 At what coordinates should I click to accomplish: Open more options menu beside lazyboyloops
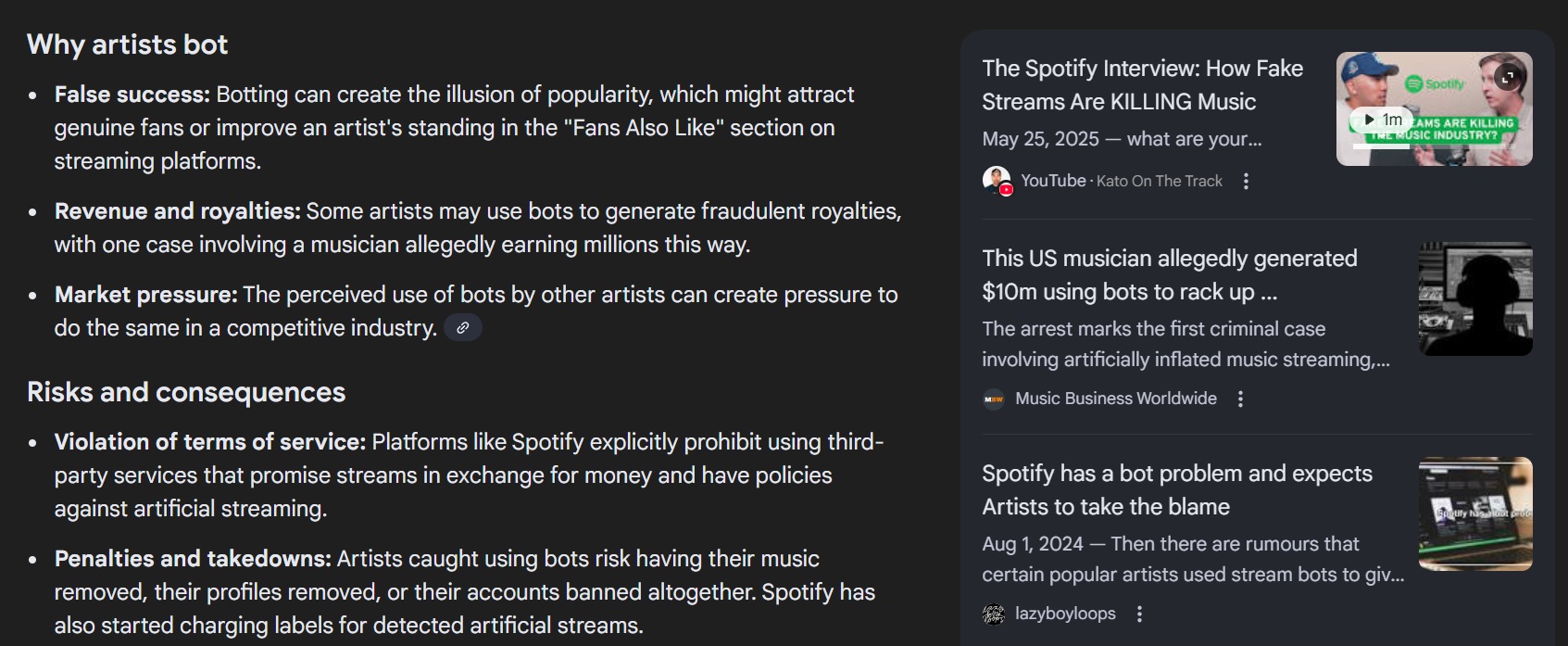click(1140, 614)
